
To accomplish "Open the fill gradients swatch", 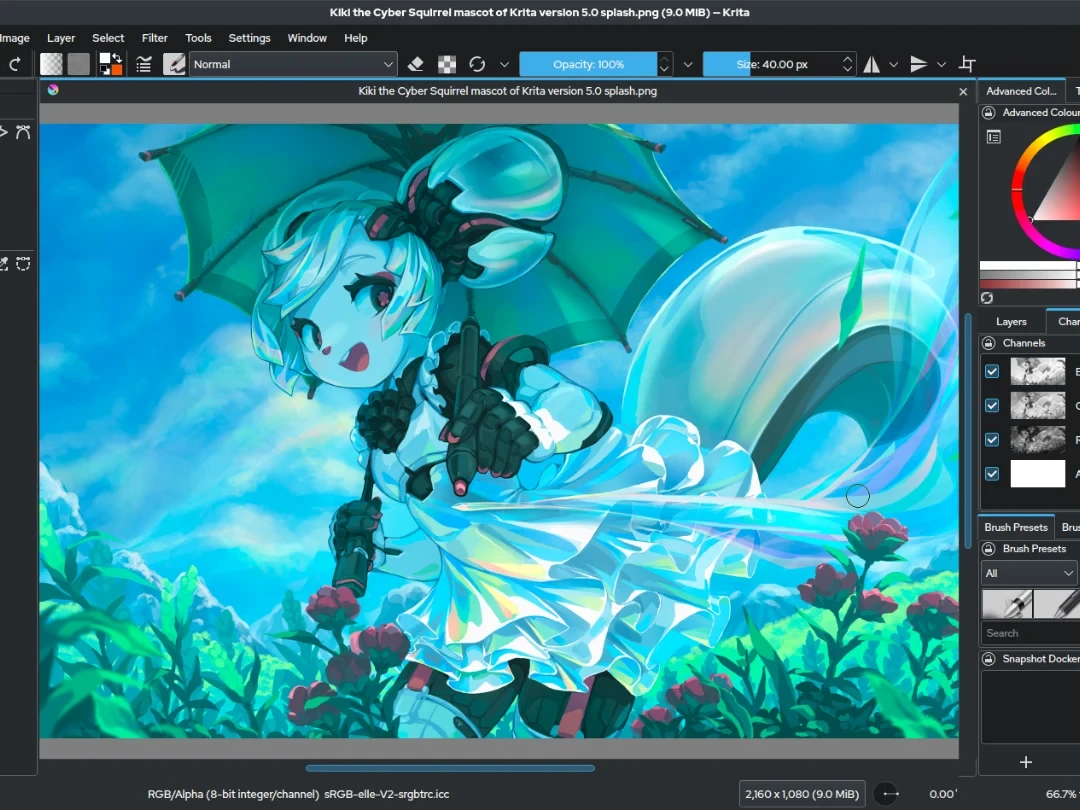I will [51, 64].
